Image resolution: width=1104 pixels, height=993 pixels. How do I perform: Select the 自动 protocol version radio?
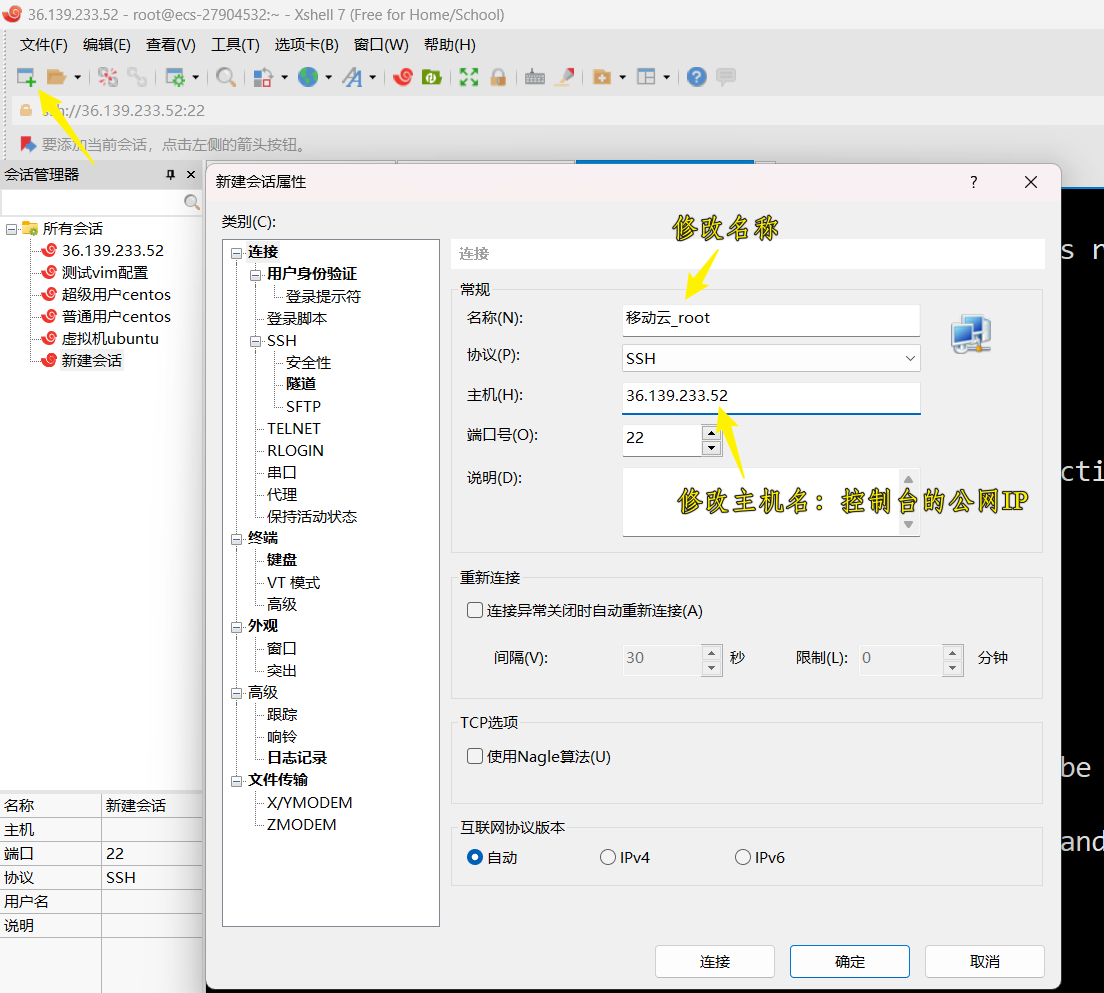point(475,857)
